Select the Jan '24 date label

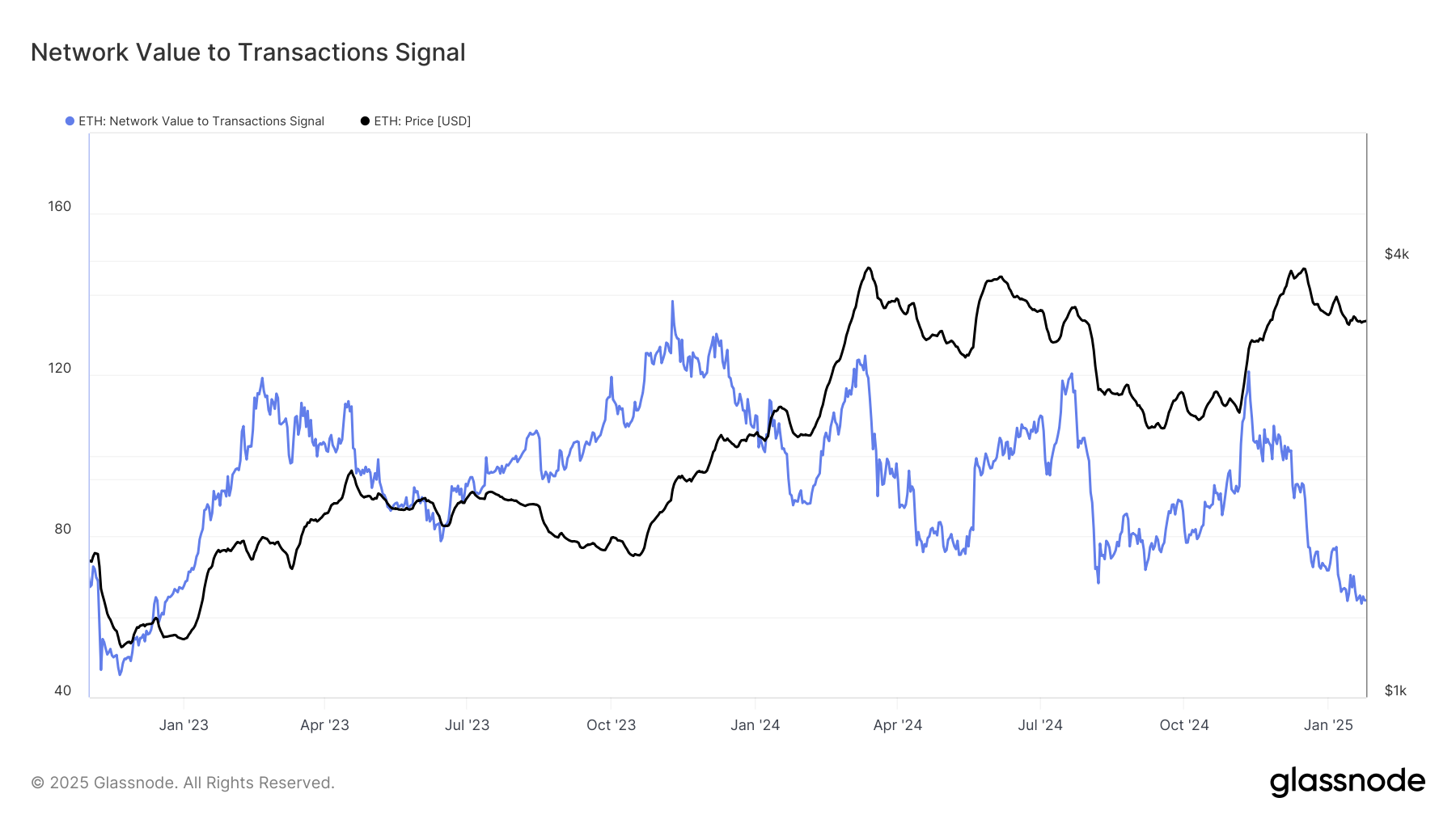[x=755, y=725]
